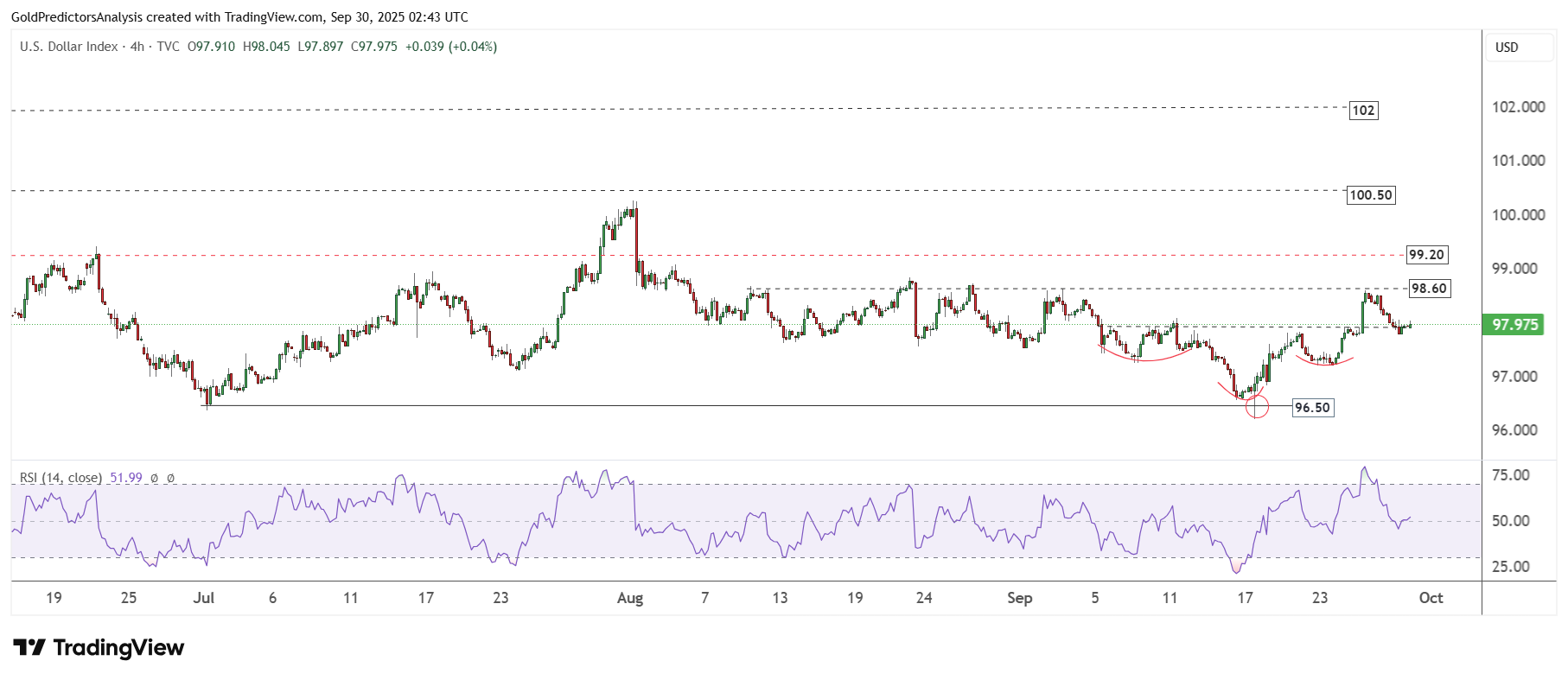Select the green 97.975 current price tag
Screen dimensions: 1568x680
(1514, 325)
